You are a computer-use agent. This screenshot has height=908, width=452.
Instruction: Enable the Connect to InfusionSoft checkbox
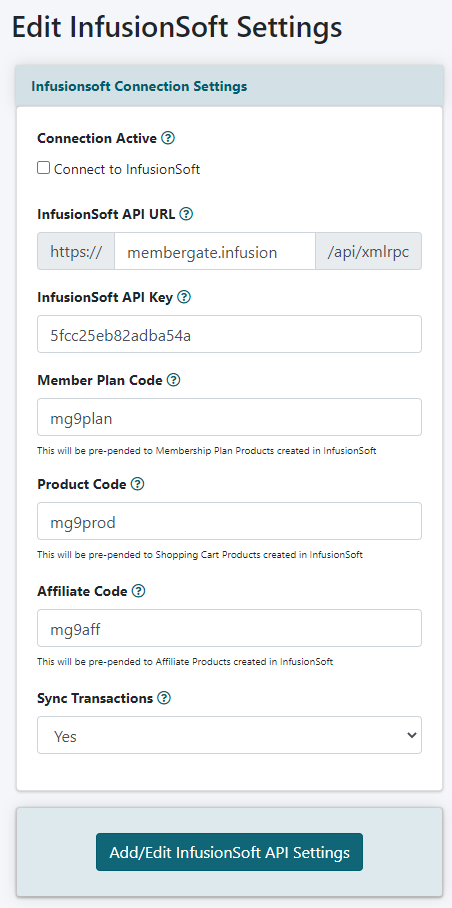(43, 168)
